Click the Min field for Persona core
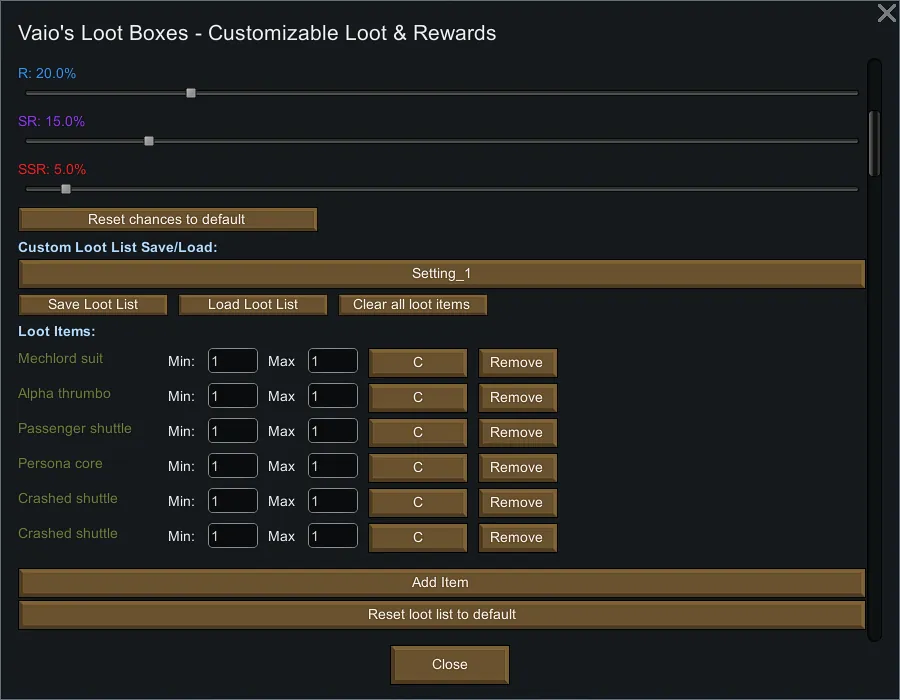The width and height of the screenshot is (900, 700). click(232, 466)
